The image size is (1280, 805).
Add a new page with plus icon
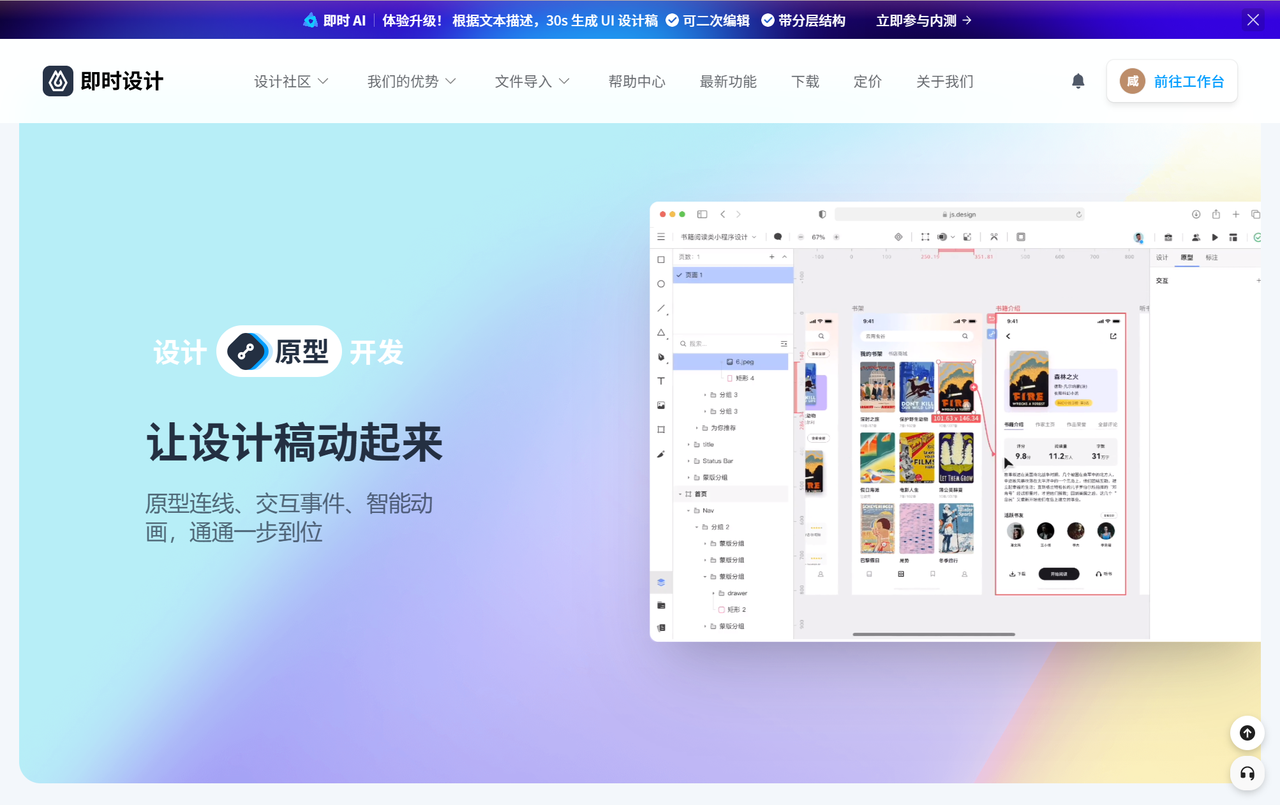coord(771,257)
